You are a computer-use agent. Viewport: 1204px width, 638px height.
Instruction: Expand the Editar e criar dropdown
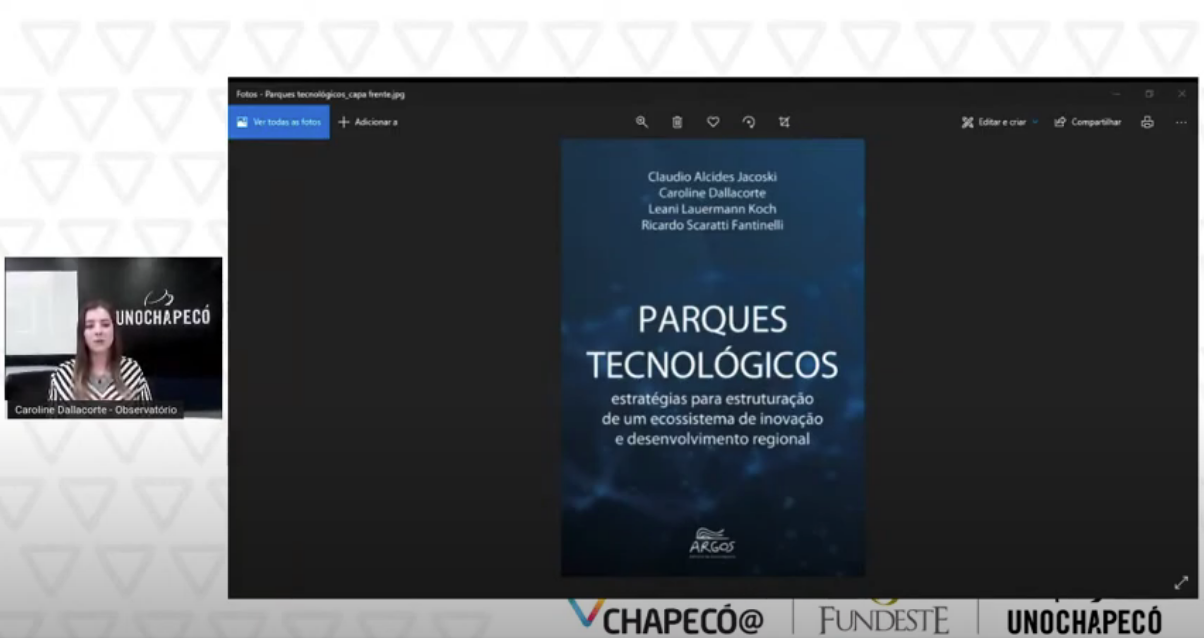(x=1035, y=122)
